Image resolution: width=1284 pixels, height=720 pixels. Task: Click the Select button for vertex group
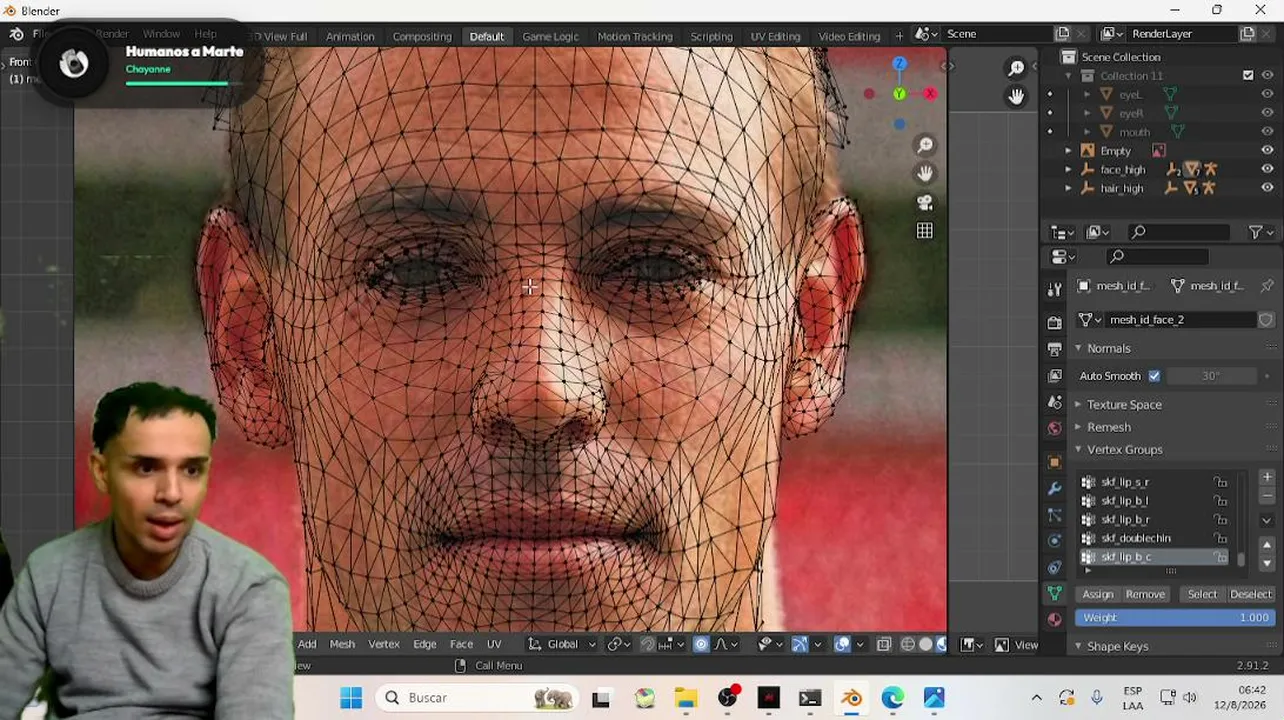coord(1202,595)
